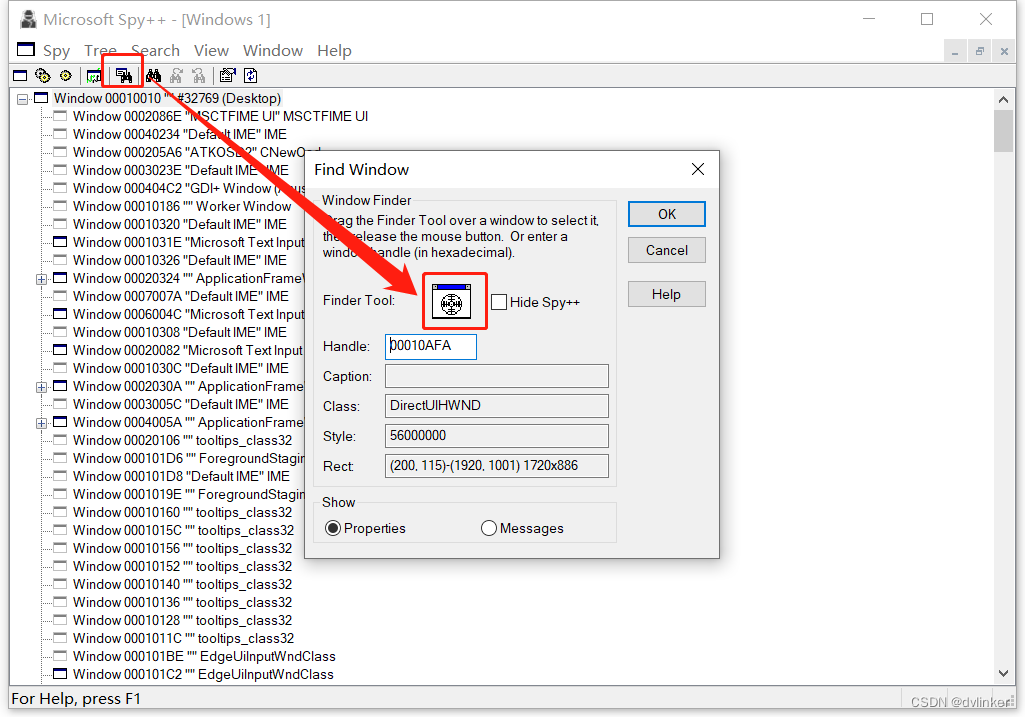Click the icon of Window 0001031E row

point(60,242)
